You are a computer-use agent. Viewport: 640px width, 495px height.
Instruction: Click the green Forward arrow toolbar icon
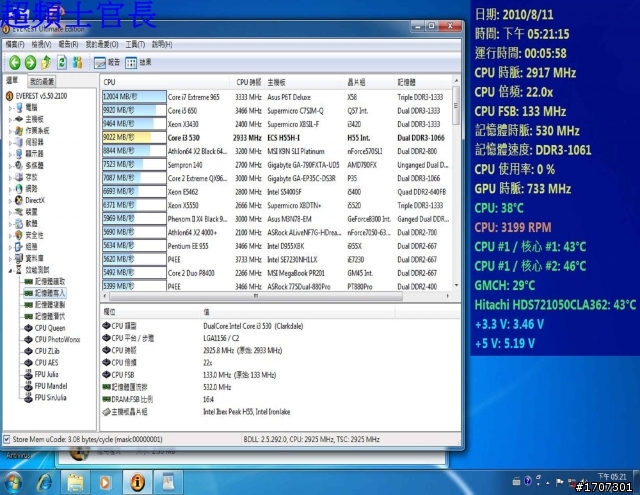pos(30,62)
